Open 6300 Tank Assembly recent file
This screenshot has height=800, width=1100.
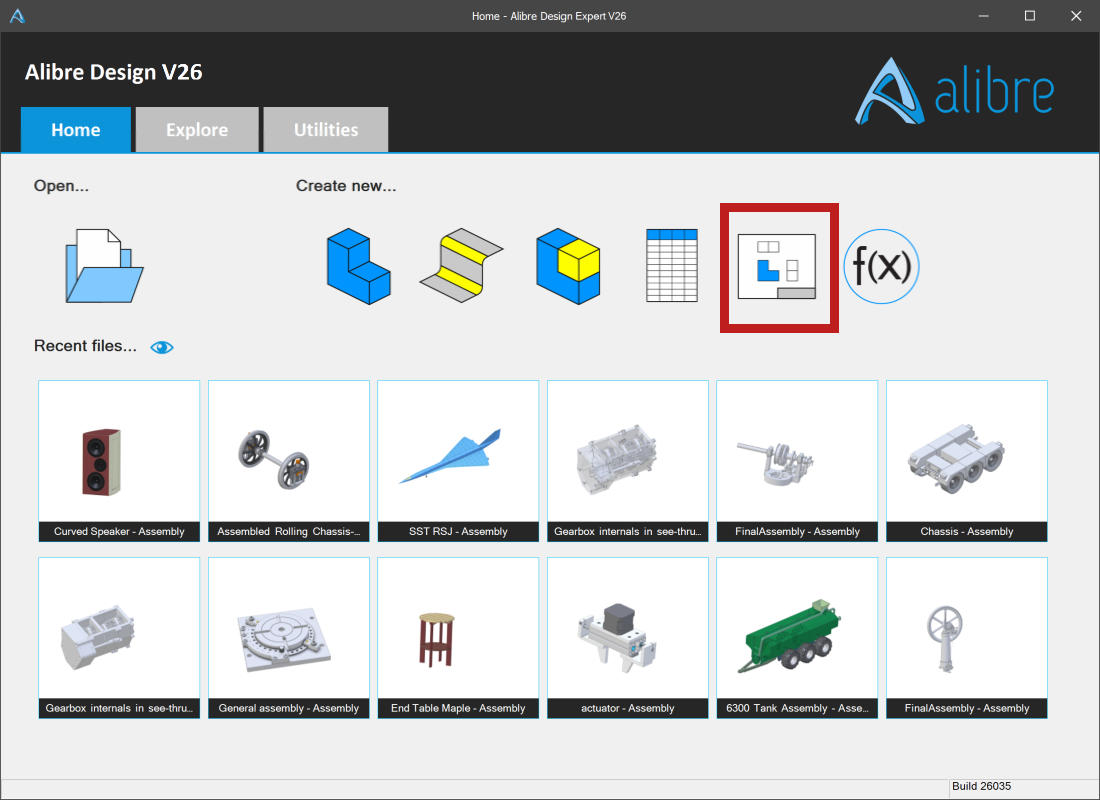coord(797,638)
